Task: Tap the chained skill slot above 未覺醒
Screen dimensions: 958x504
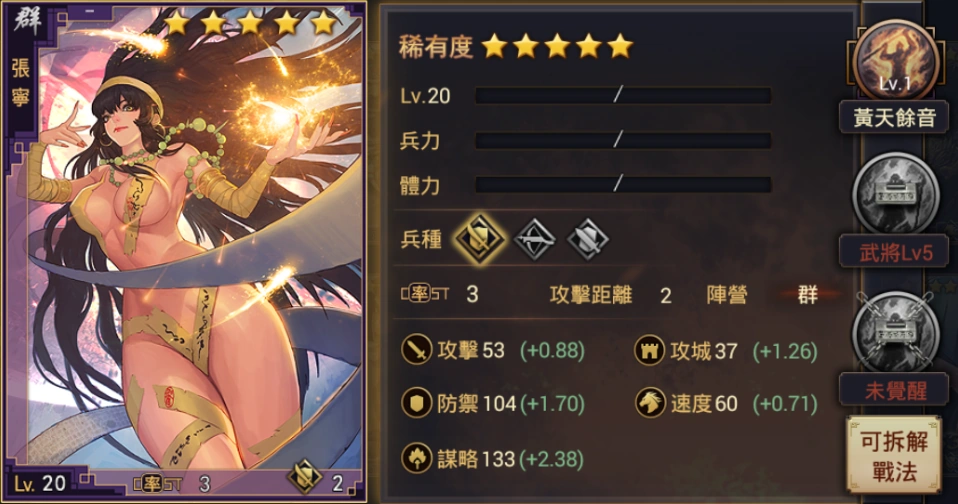Action: tap(895, 332)
